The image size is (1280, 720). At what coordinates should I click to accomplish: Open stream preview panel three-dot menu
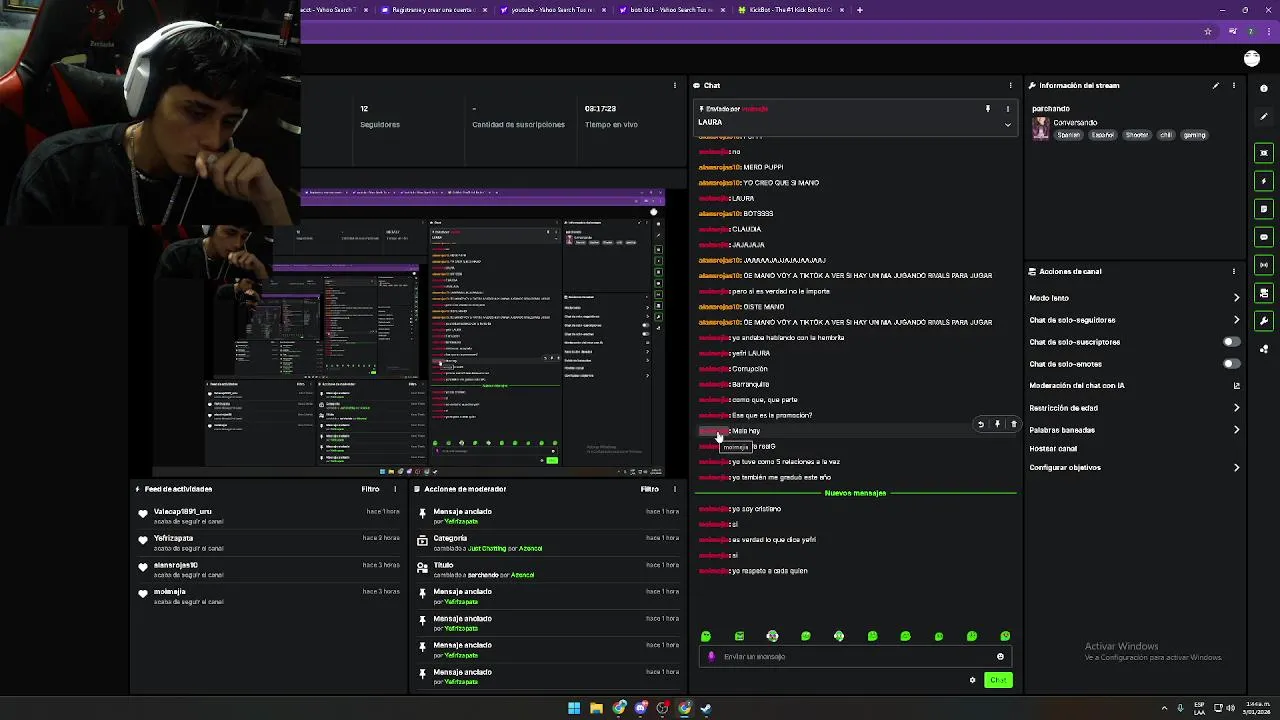tap(675, 85)
